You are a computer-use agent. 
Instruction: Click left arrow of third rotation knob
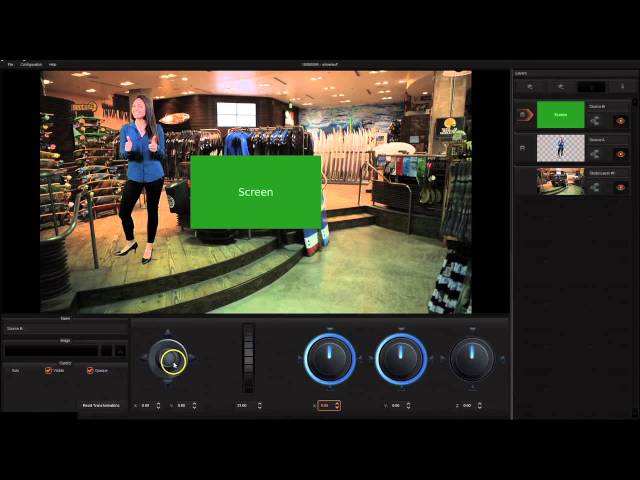pyautogui.click(x=442, y=359)
